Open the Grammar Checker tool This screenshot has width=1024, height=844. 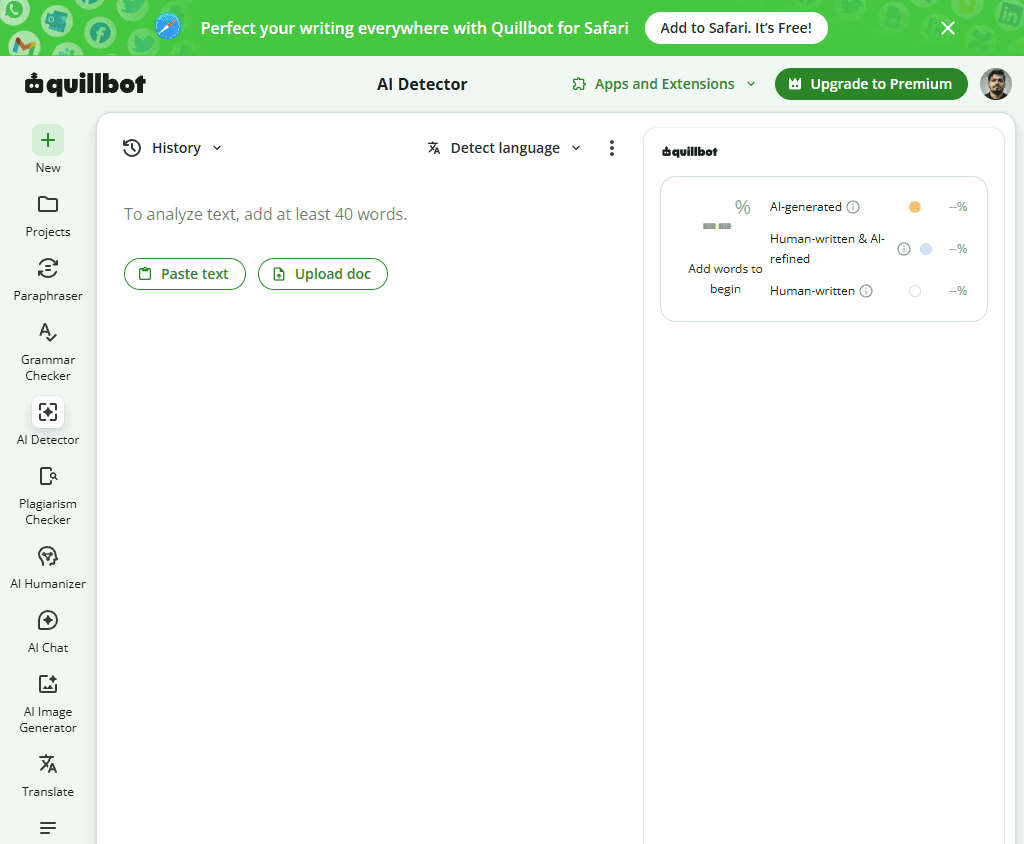click(x=48, y=351)
